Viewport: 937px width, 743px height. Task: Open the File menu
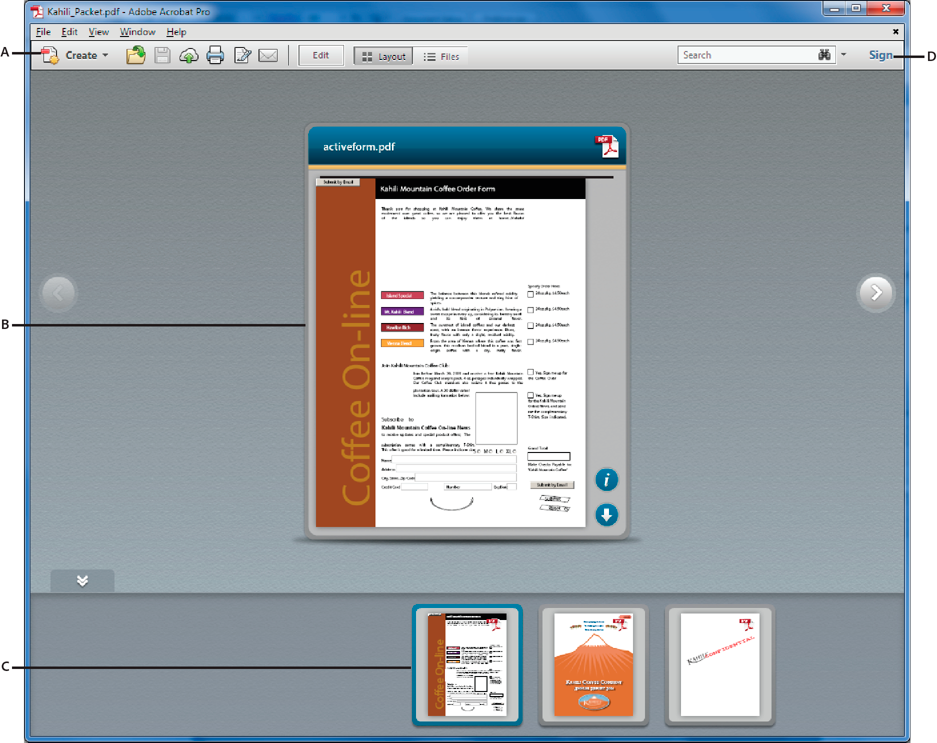[x=43, y=32]
